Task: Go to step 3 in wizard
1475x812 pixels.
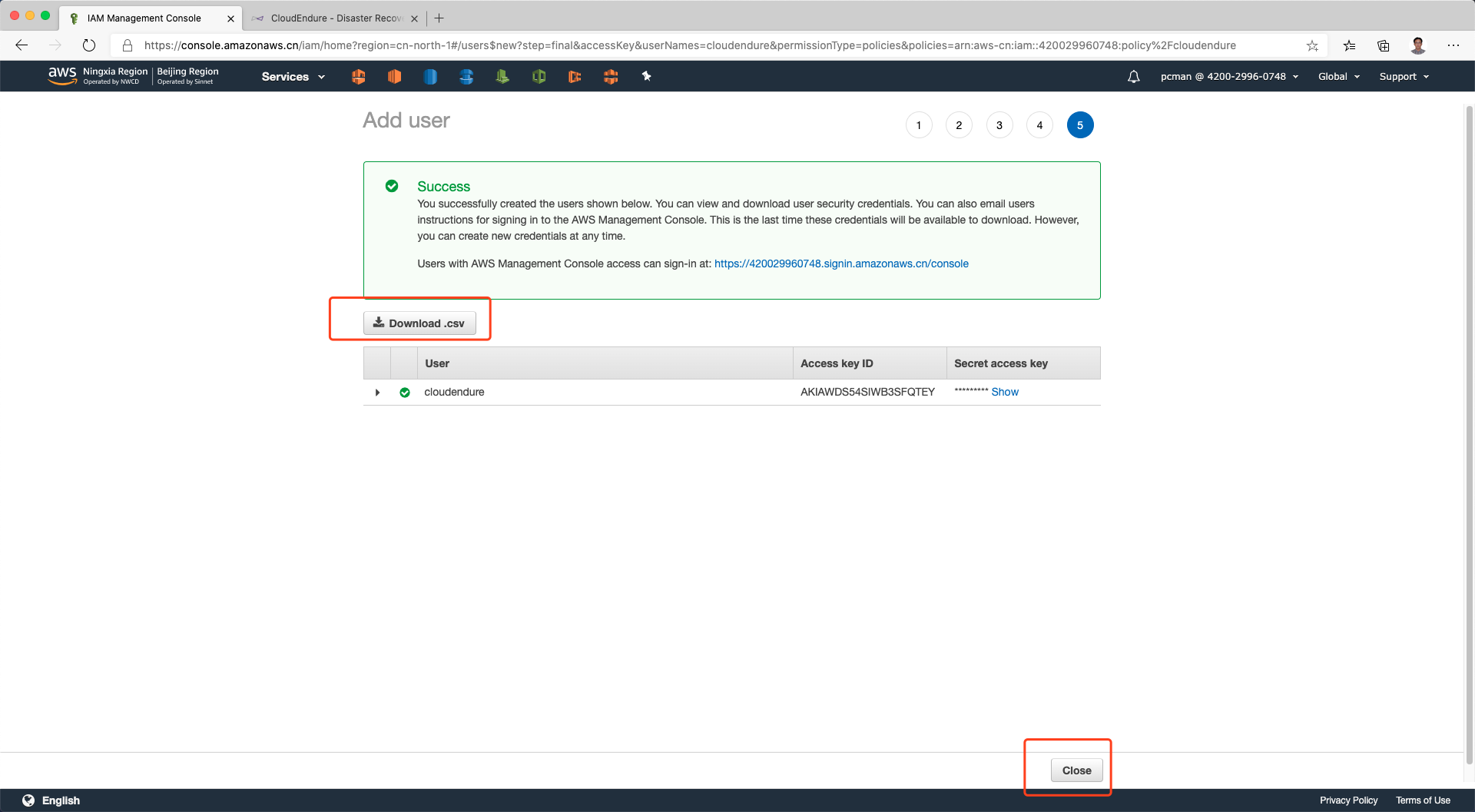Action: click(999, 125)
